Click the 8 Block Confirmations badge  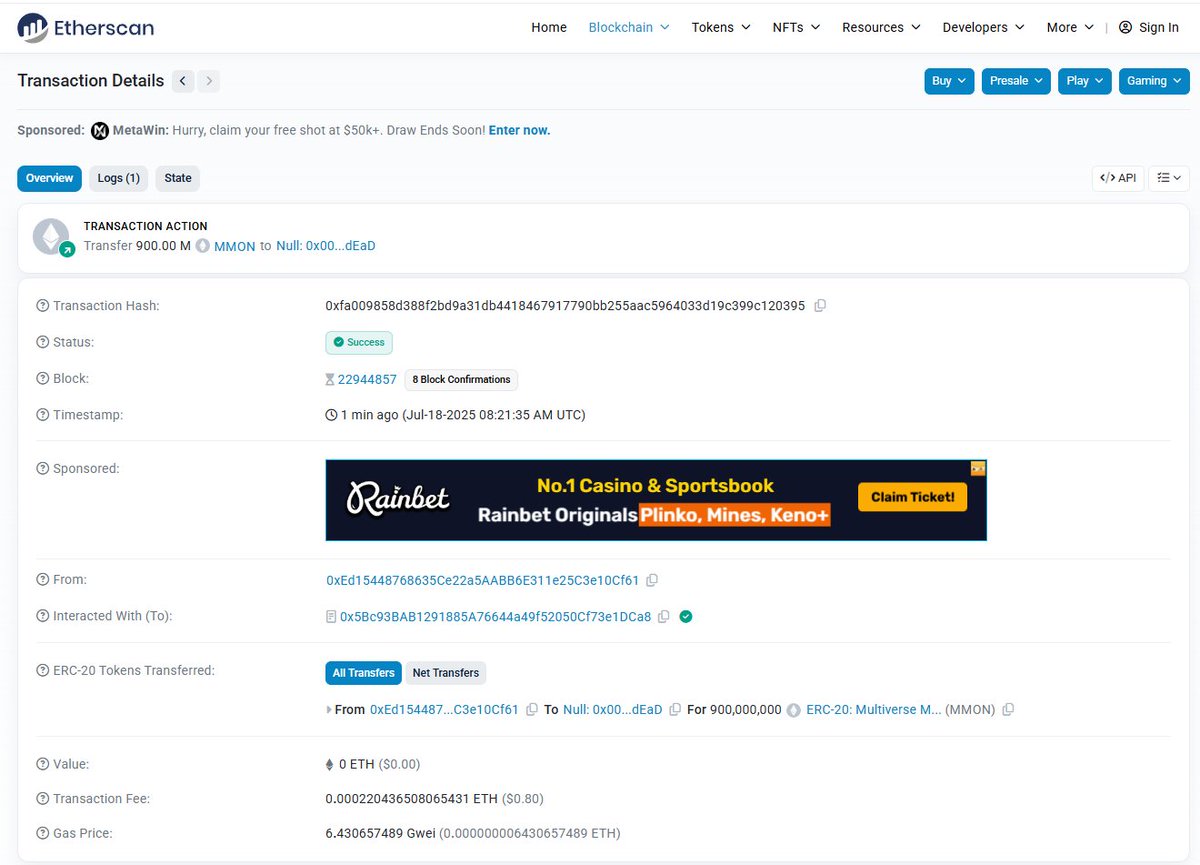(x=461, y=380)
